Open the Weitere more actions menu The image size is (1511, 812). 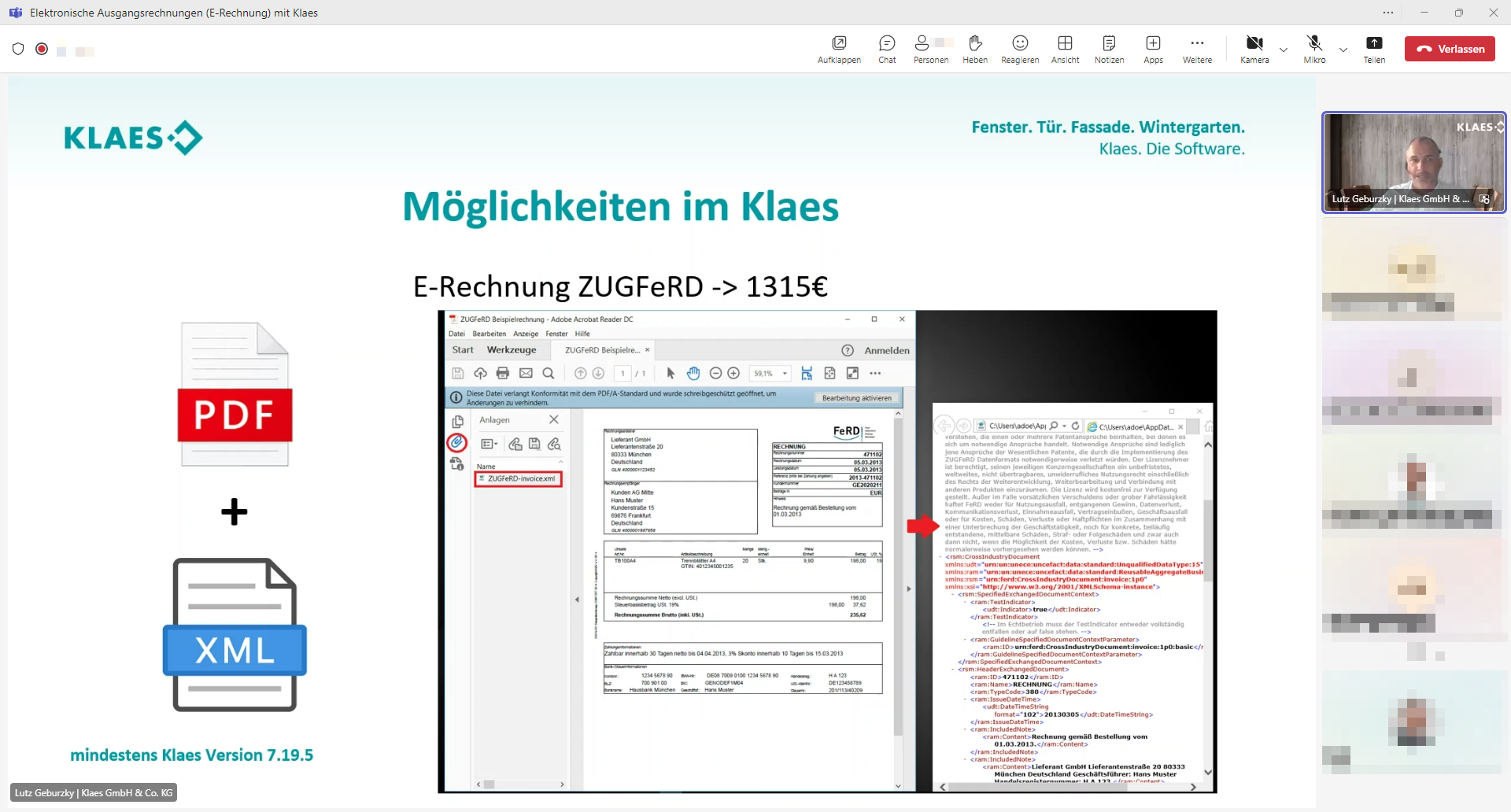pos(1197,49)
